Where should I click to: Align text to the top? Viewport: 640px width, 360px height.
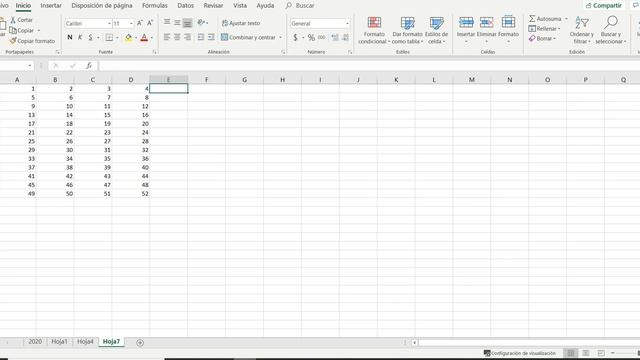tap(167, 22)
